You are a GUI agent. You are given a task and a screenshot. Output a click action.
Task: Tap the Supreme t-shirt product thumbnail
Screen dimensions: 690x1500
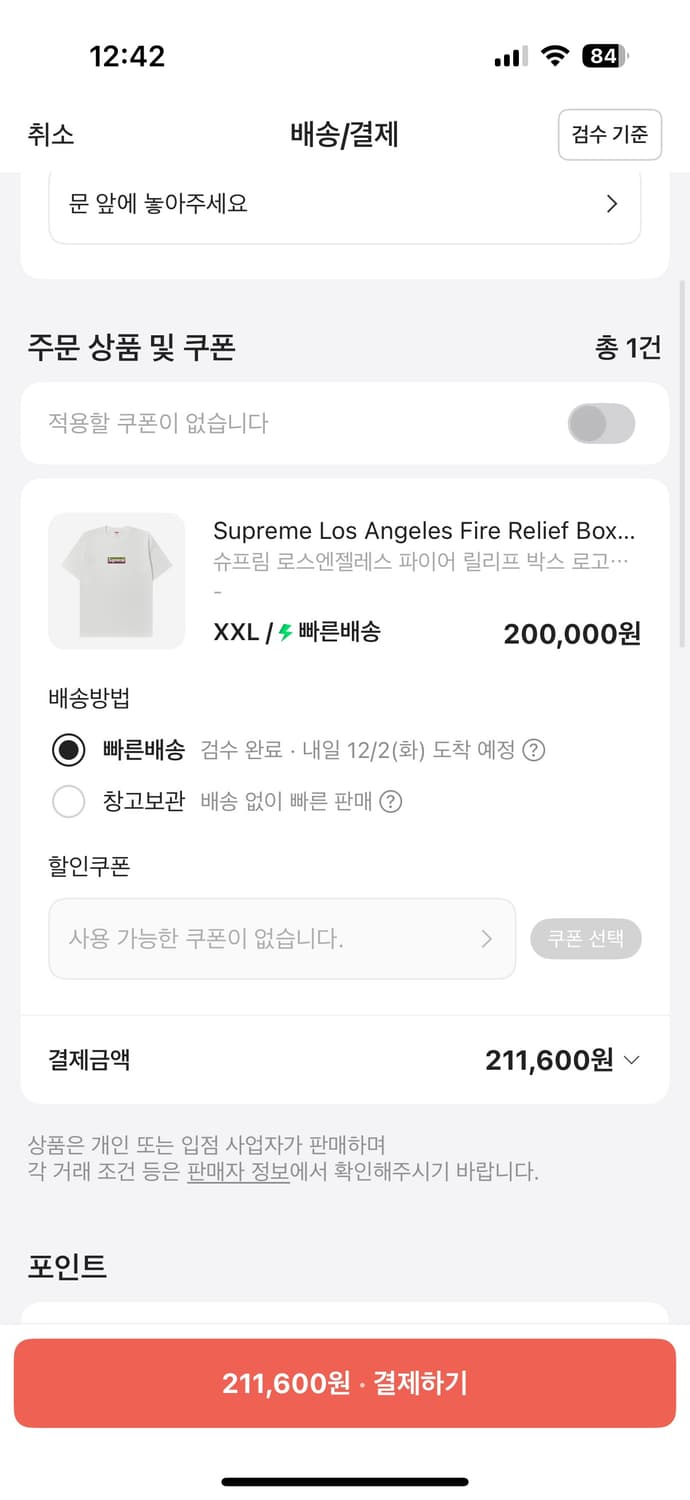tap(116, 581)
